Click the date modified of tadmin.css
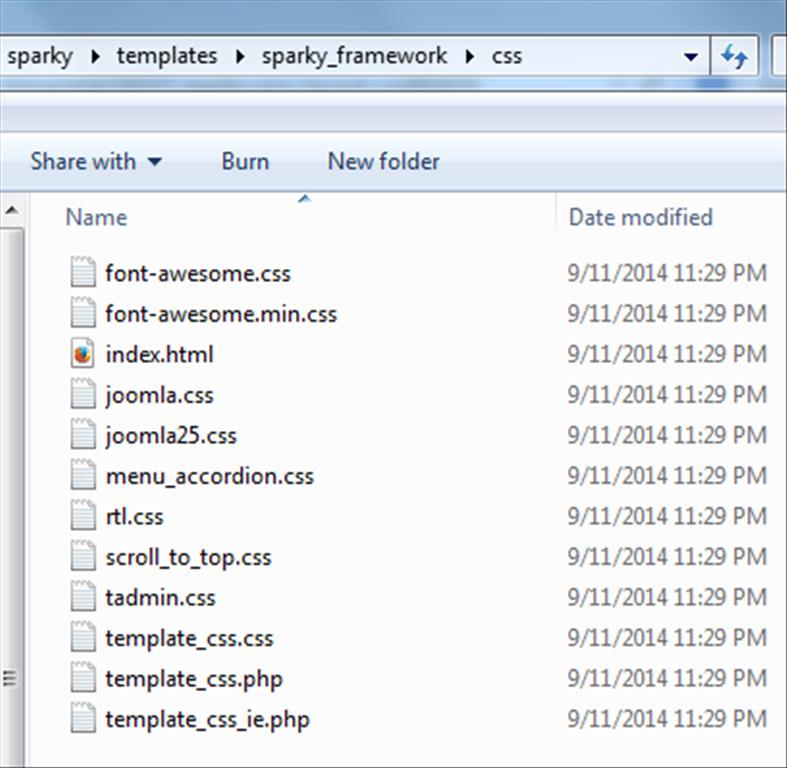 tap(667, 598)
